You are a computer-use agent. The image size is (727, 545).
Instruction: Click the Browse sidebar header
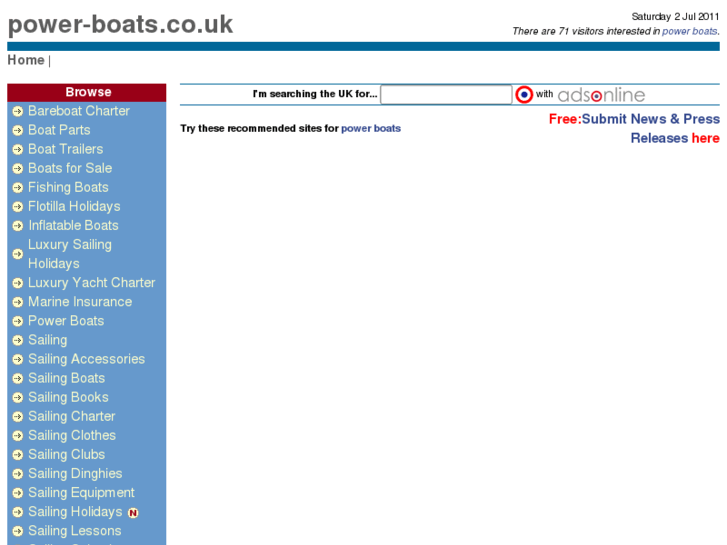[87, 92]
